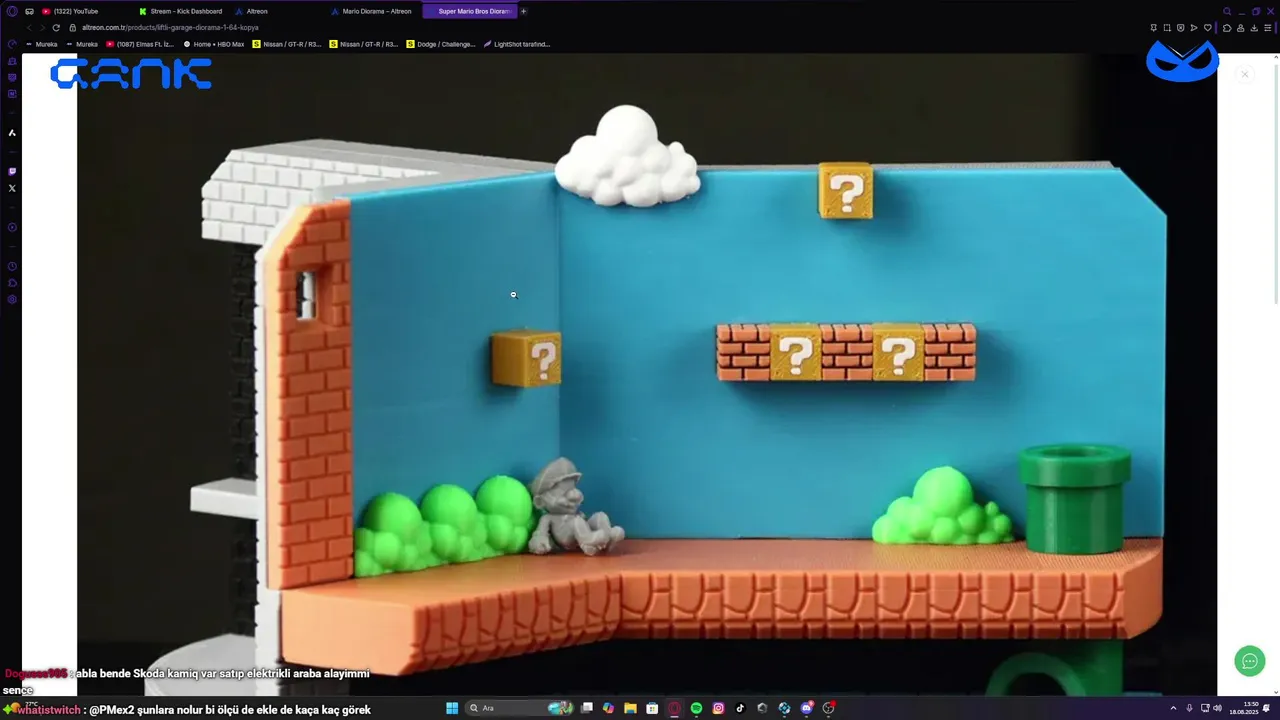Click the address bar URL altreon.com.tr
The height and width of the screenshot is (720, 1280).
point(170,27)
